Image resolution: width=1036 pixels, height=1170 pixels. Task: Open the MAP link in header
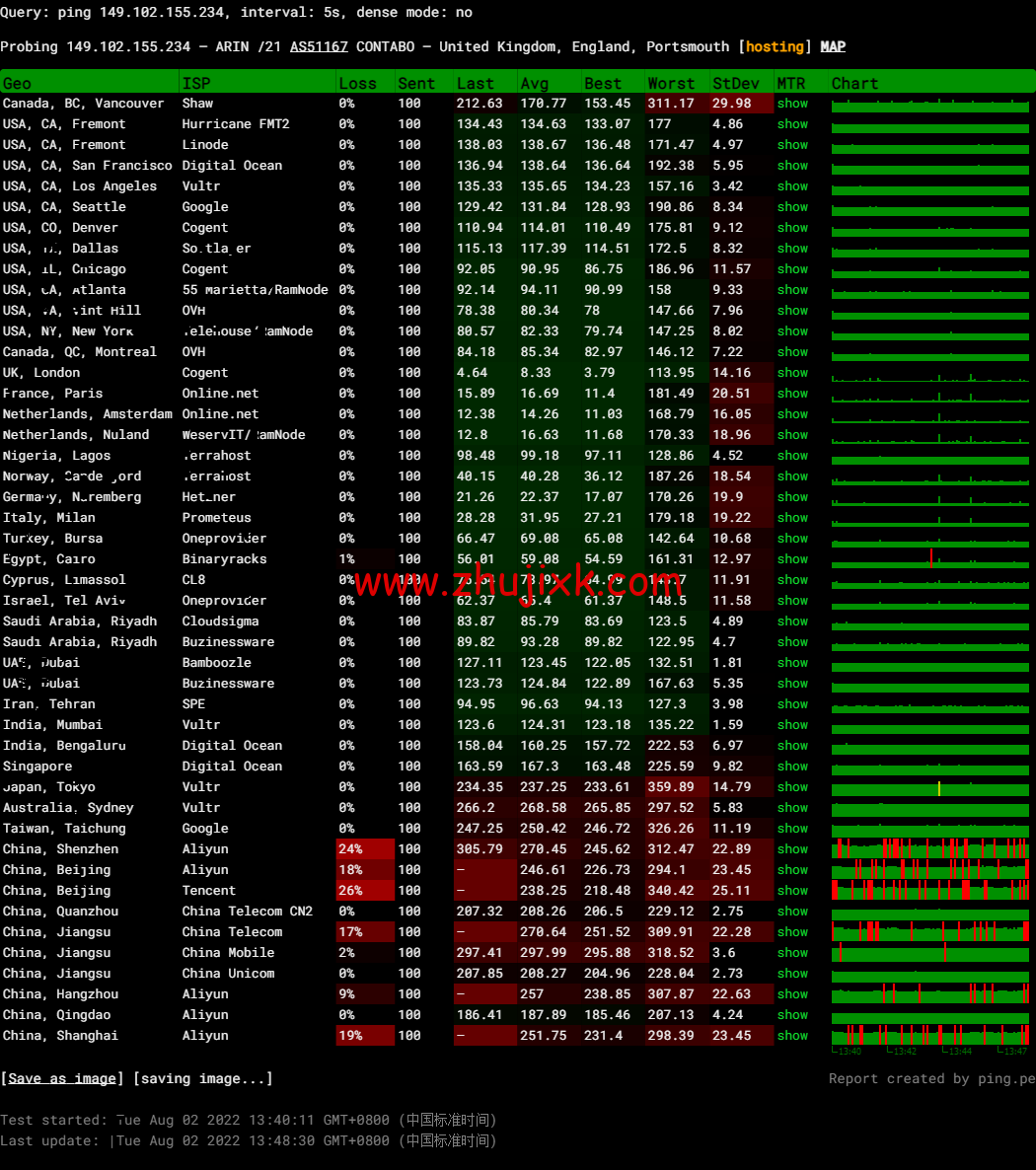(x=833, y=46)
